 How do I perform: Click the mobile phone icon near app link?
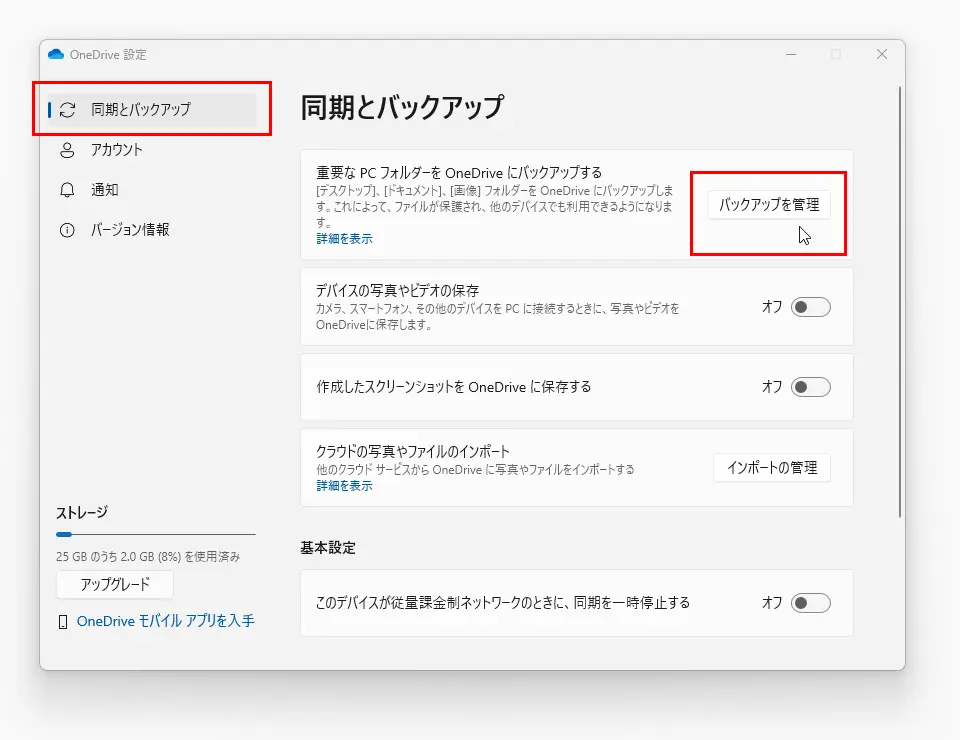coord(64,622)
